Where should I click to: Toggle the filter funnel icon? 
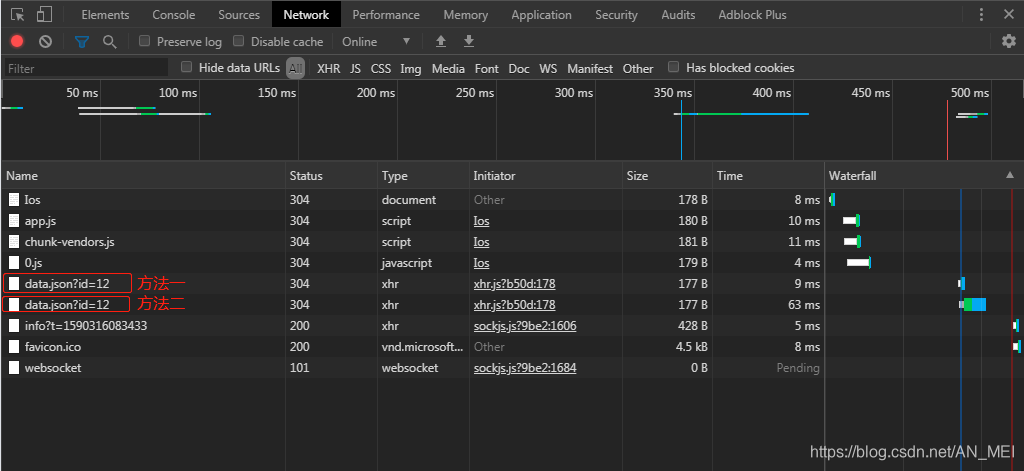click(x=82, y=42)
